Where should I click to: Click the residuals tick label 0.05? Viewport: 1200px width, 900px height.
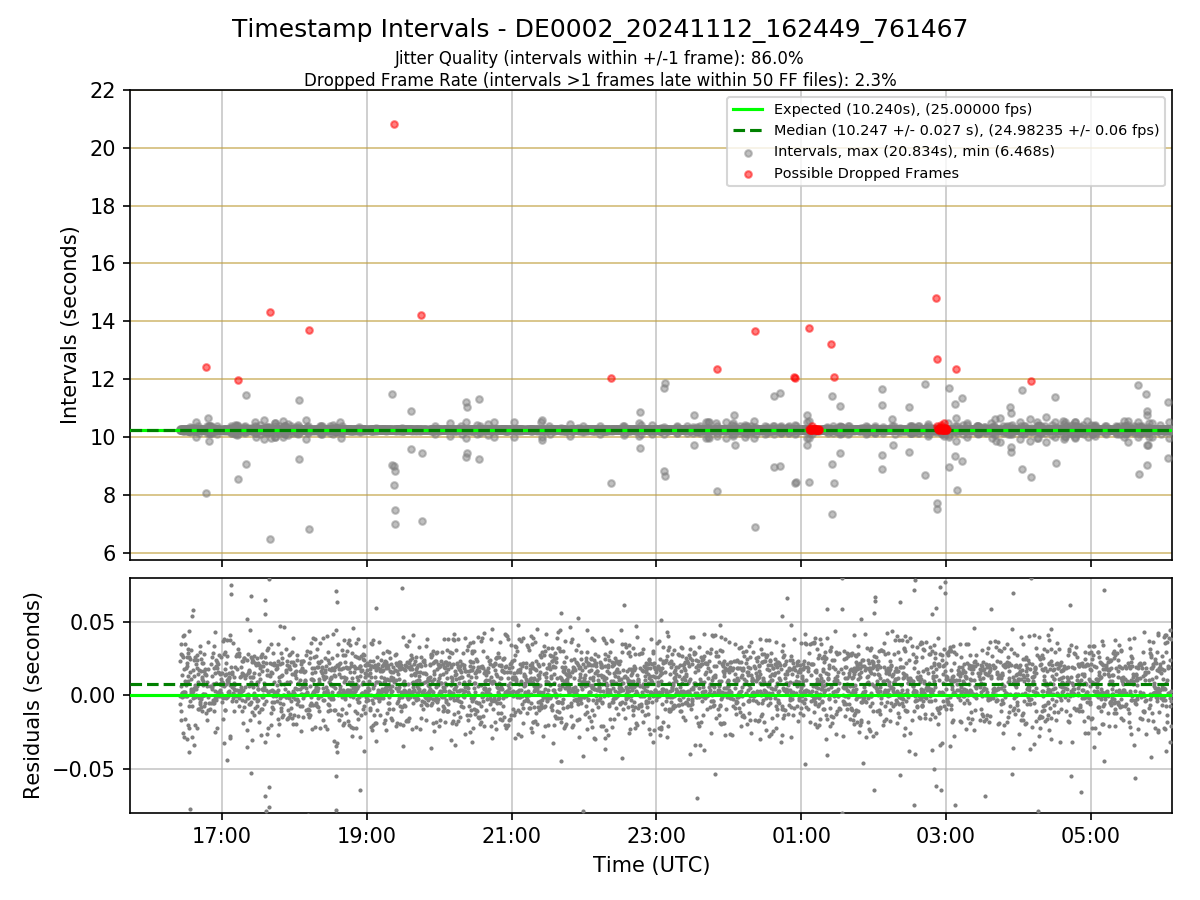[95, 622]
